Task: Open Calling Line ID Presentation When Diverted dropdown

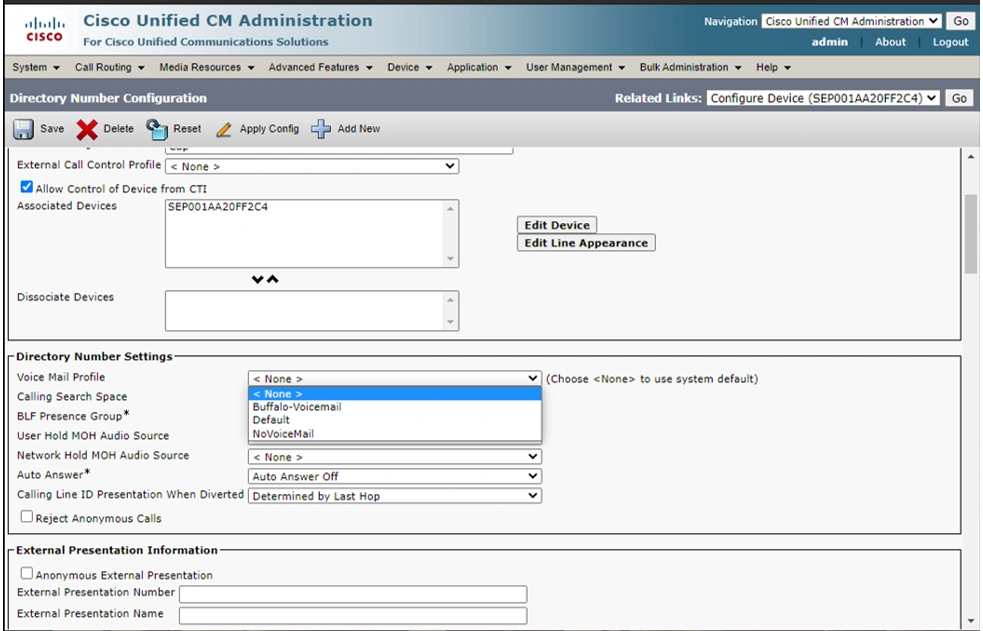Action: click(395, 496)
